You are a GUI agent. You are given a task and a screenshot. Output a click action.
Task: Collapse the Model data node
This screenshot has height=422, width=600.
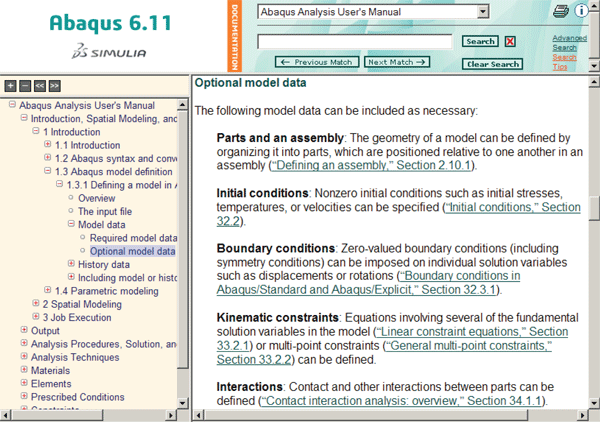pyautogui.click(x=71, y=224)
